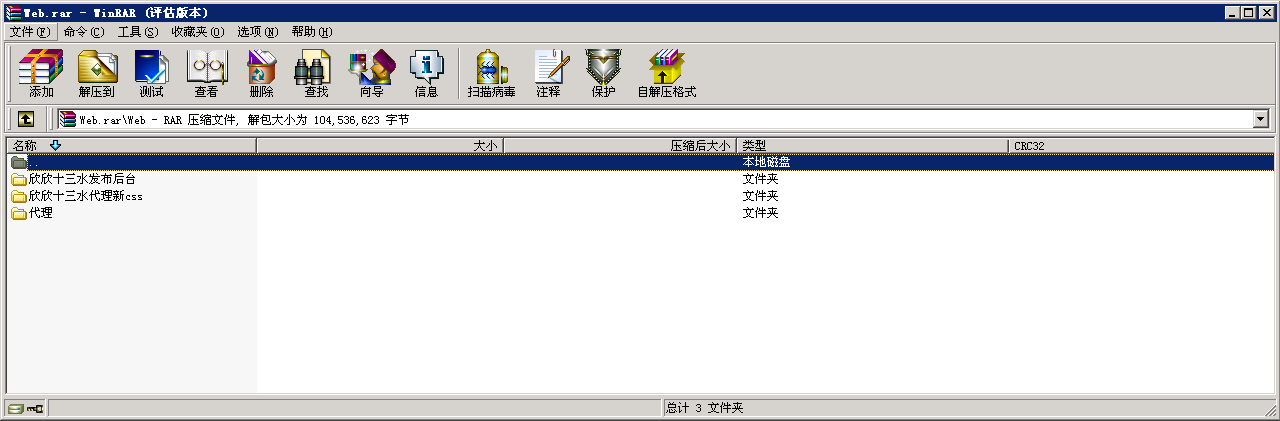Run the 测试 (Test) archive tool
This screenshot has width=1280, height=421.
pyautogui.click(x=151, y=74)
